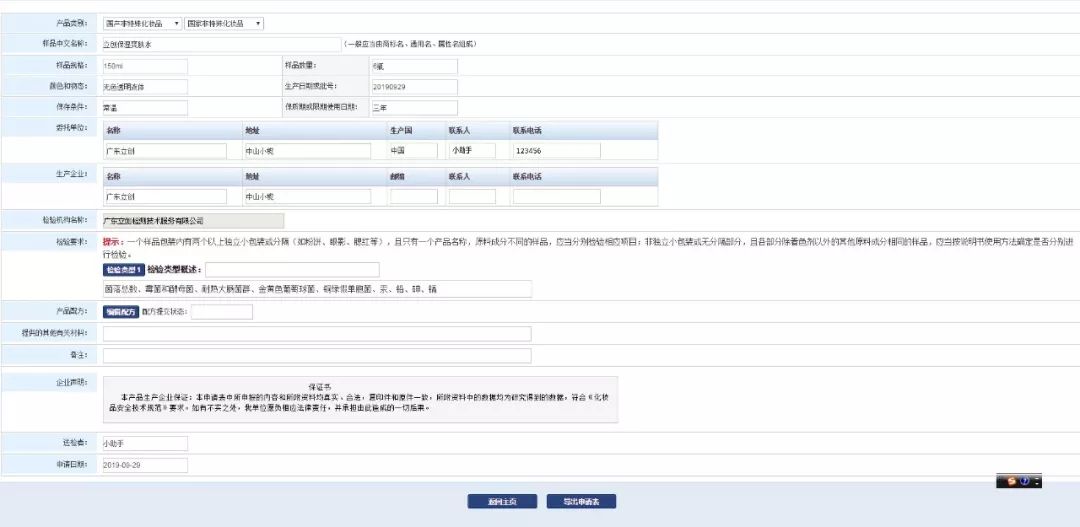Click the empty 生产企业 postal code field
The width and height of the screenshot is (1080, 527).
click(413, 197)
